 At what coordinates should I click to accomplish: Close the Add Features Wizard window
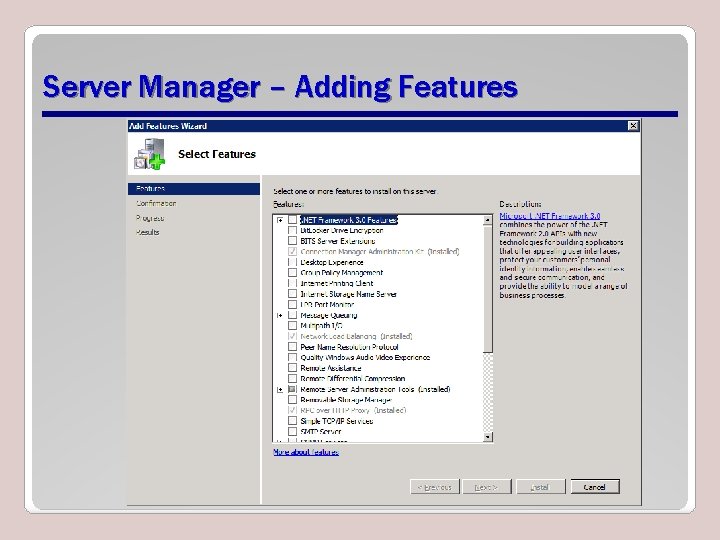click(x=633, y=125)
